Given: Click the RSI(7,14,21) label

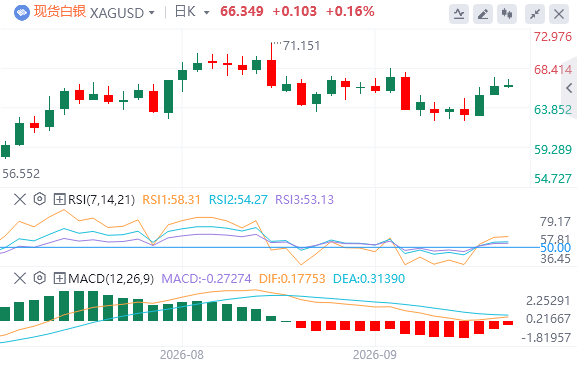Looking at the screenshot, I should (x=102, y=200).
